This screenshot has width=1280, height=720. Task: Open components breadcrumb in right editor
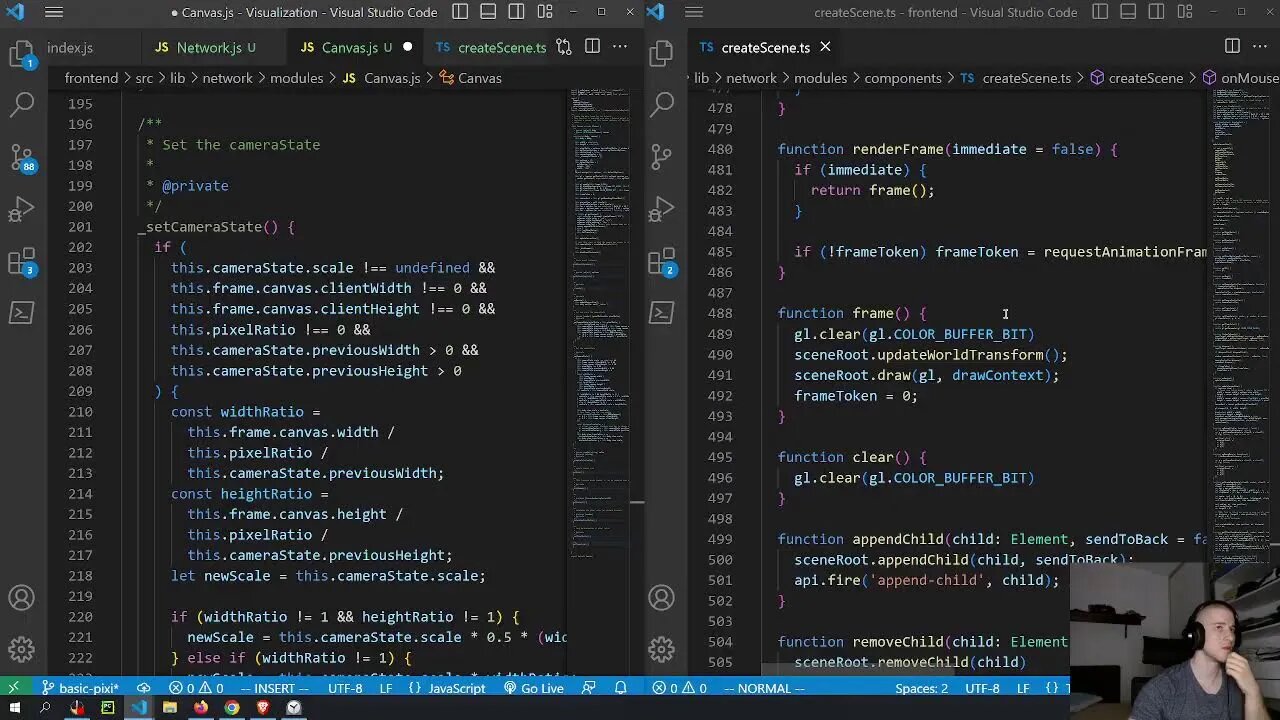(x=903, y=78)
